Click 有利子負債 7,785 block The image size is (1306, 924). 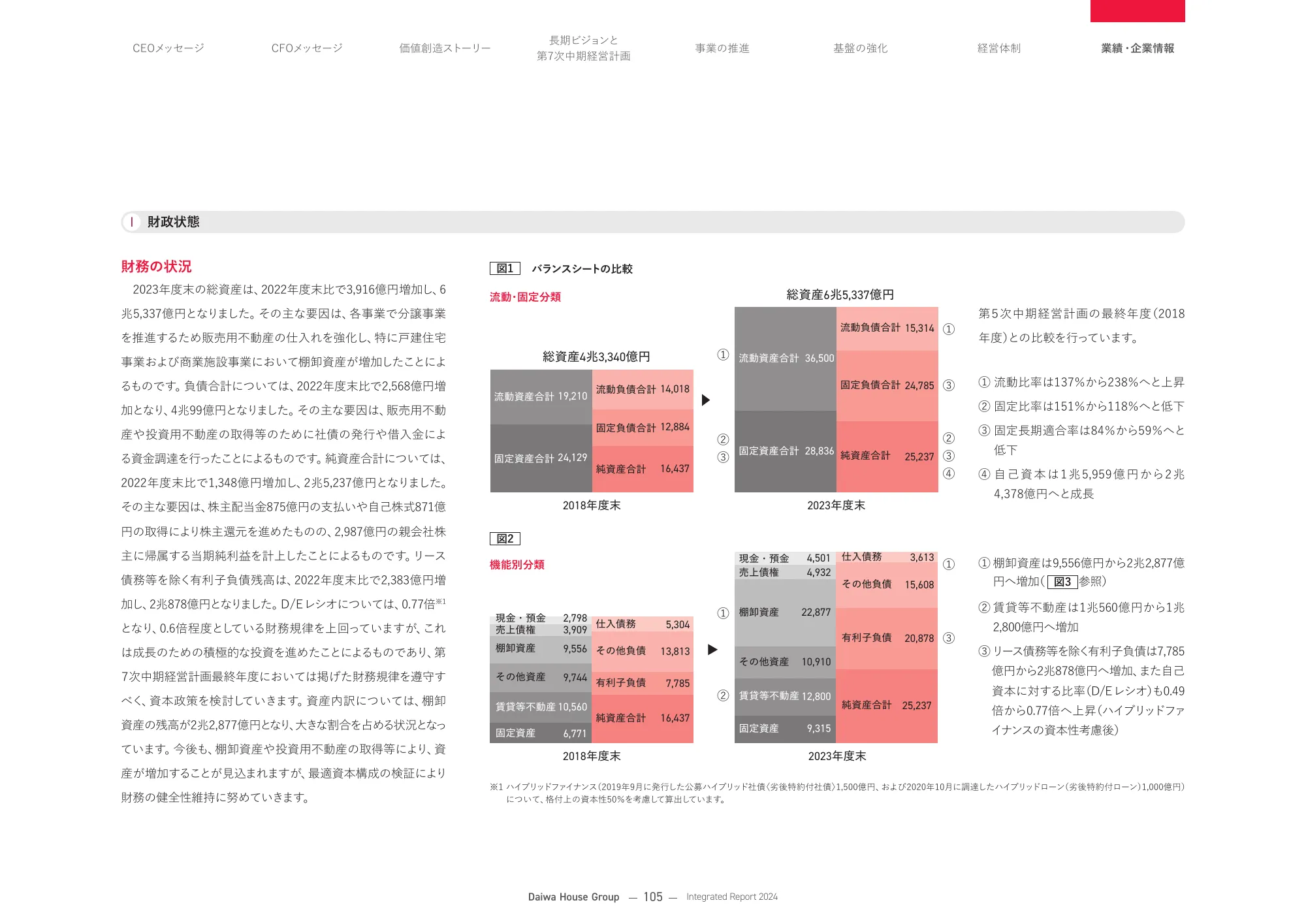click(643, 683)
